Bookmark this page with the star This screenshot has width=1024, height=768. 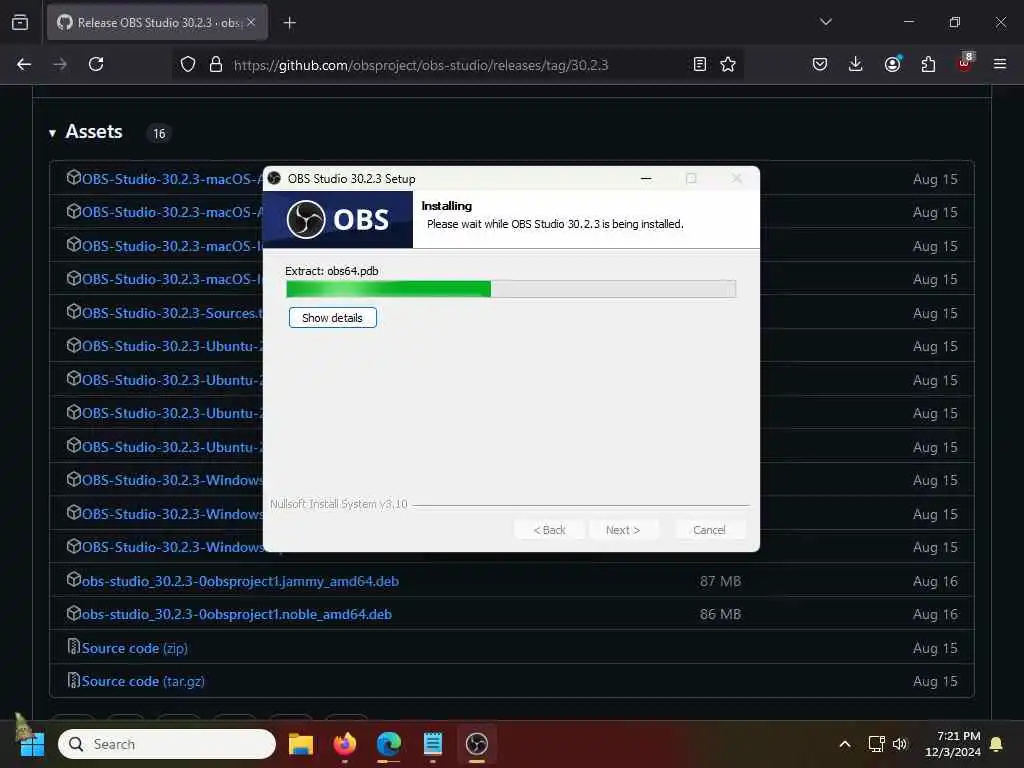(x=728, y=64)
